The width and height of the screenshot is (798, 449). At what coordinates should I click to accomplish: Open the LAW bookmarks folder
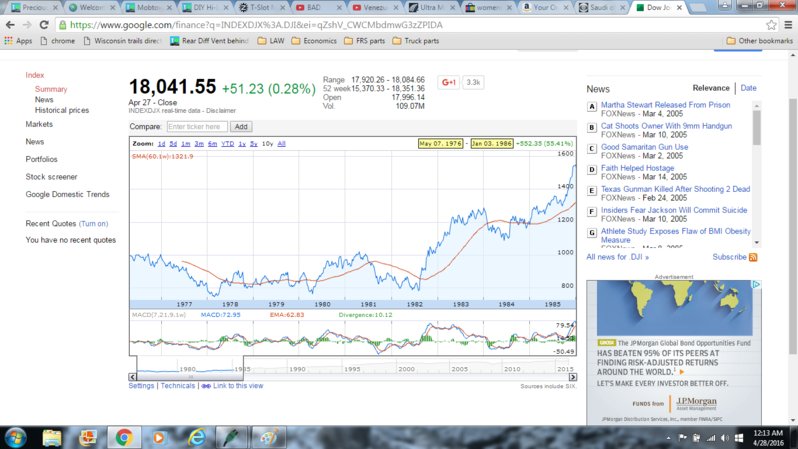pos(271,41)
